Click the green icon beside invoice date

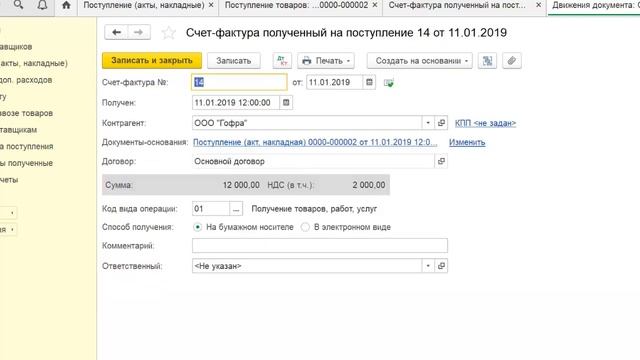tap(389, 83)
